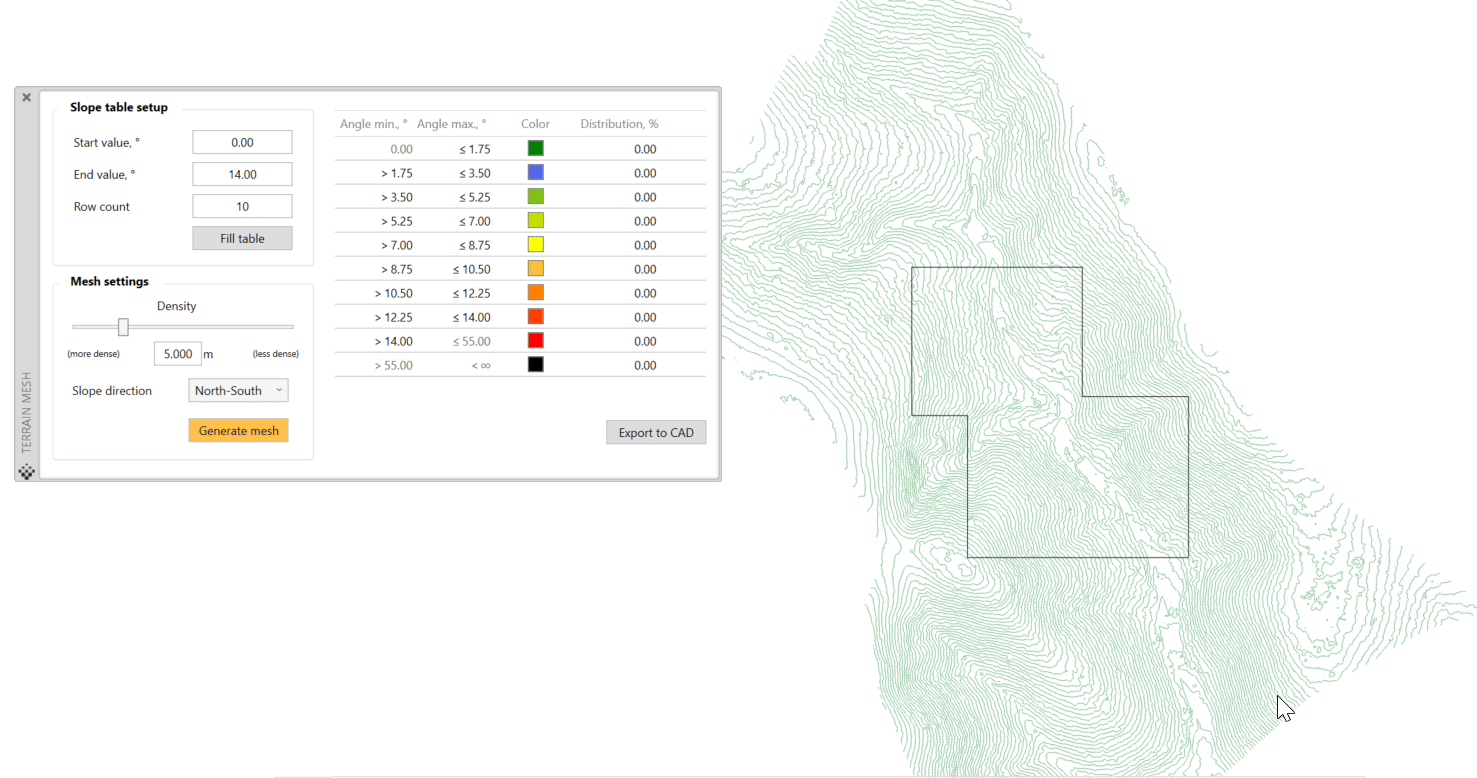Click the Density slider handle

123,327
